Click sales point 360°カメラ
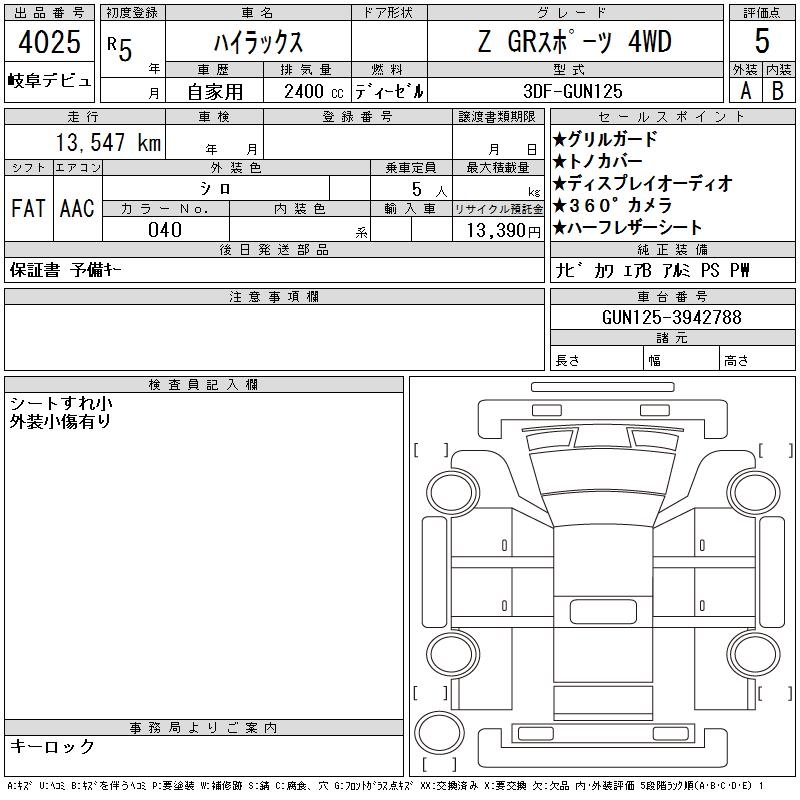Screen dimensions: 800x800 pos(612,205)
